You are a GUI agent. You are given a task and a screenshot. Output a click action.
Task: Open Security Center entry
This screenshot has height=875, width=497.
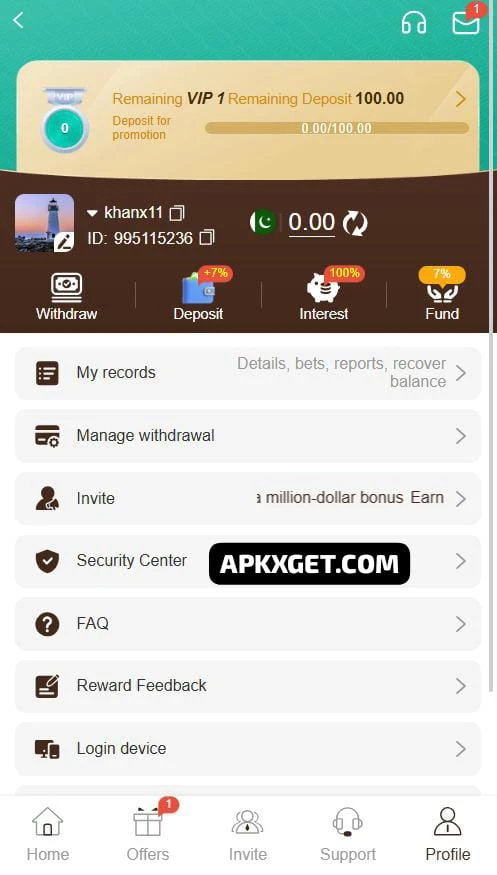[248, 561]
